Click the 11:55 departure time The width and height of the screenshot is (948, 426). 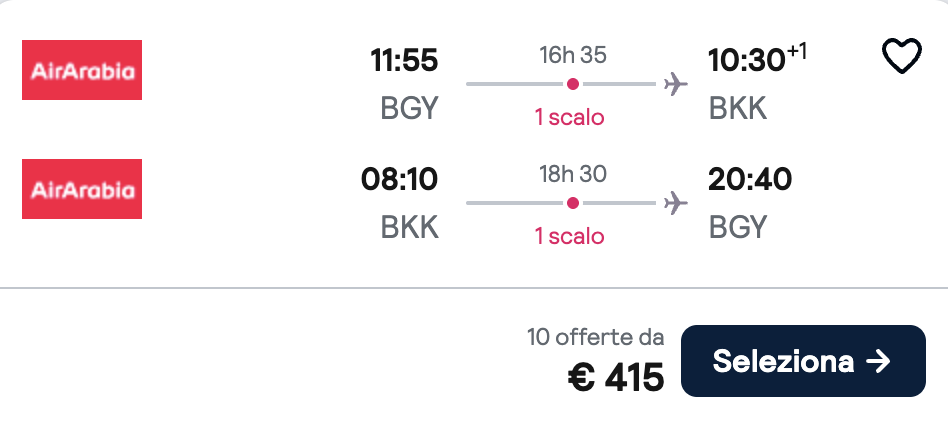coord(404,61)
